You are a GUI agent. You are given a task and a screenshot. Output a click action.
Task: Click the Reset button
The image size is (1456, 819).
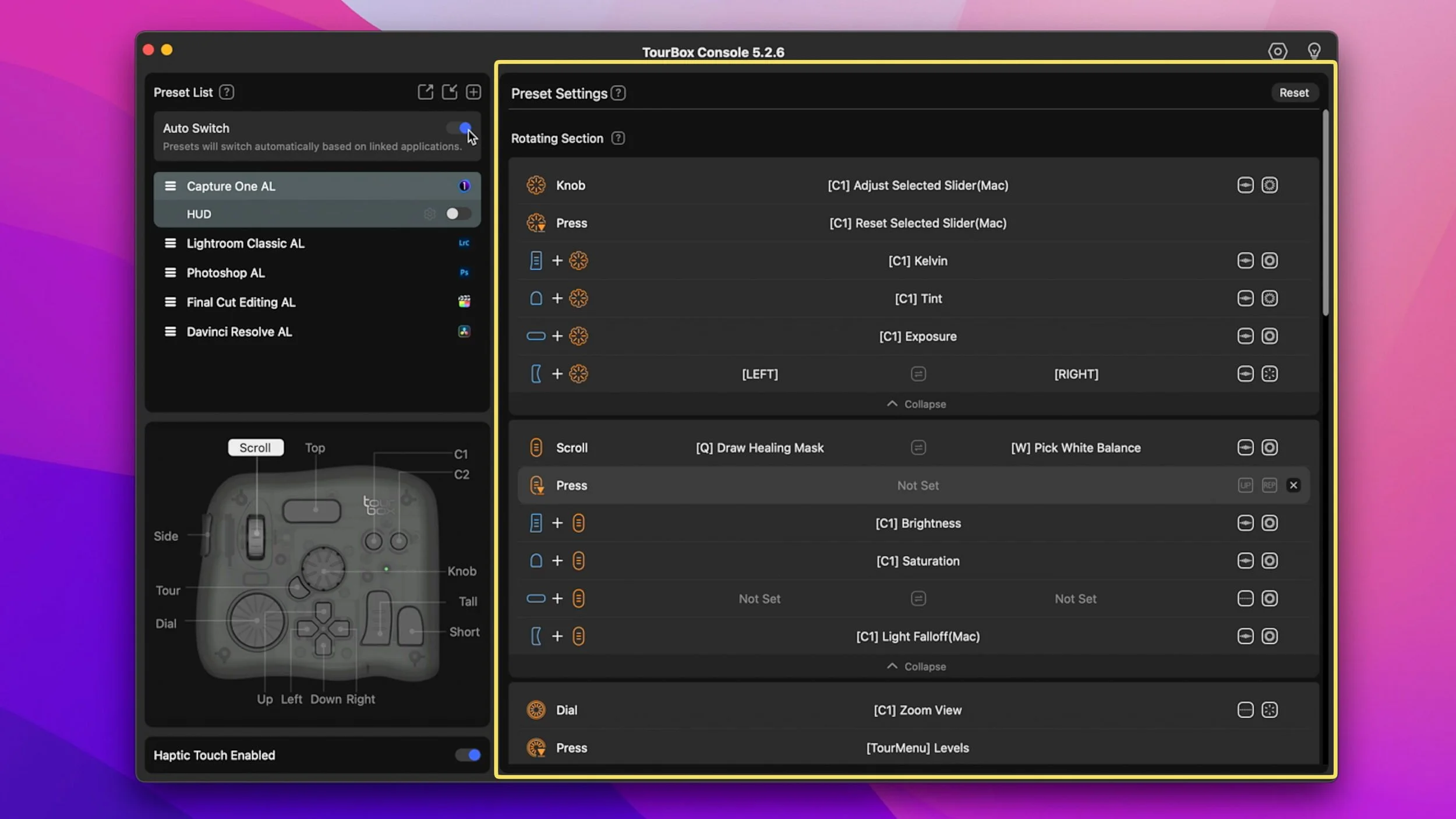(1294, 92)
